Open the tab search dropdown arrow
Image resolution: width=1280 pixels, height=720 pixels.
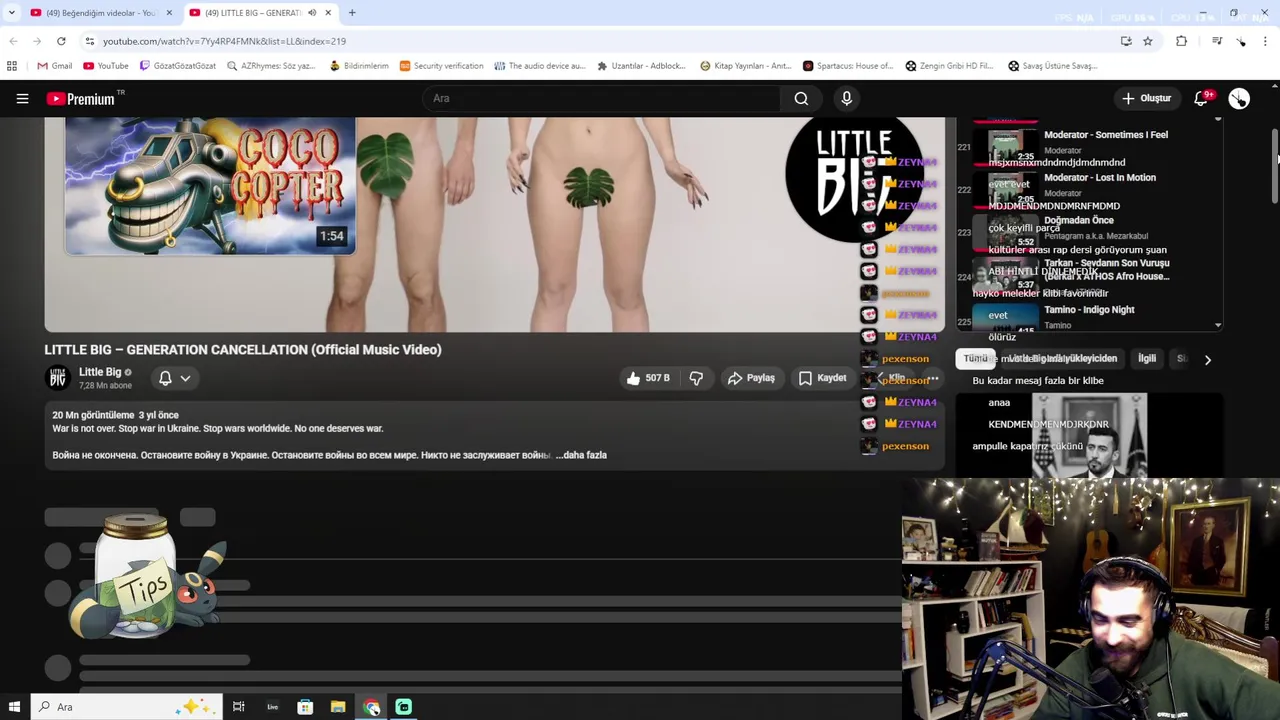tap(11, 13)
